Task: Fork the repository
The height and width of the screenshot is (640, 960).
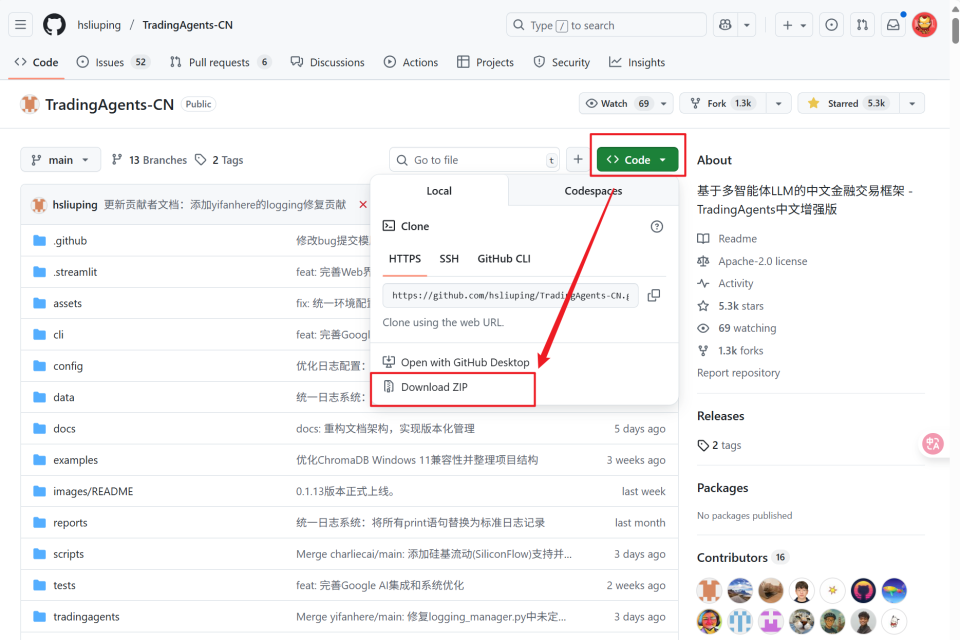Action: 722,104
